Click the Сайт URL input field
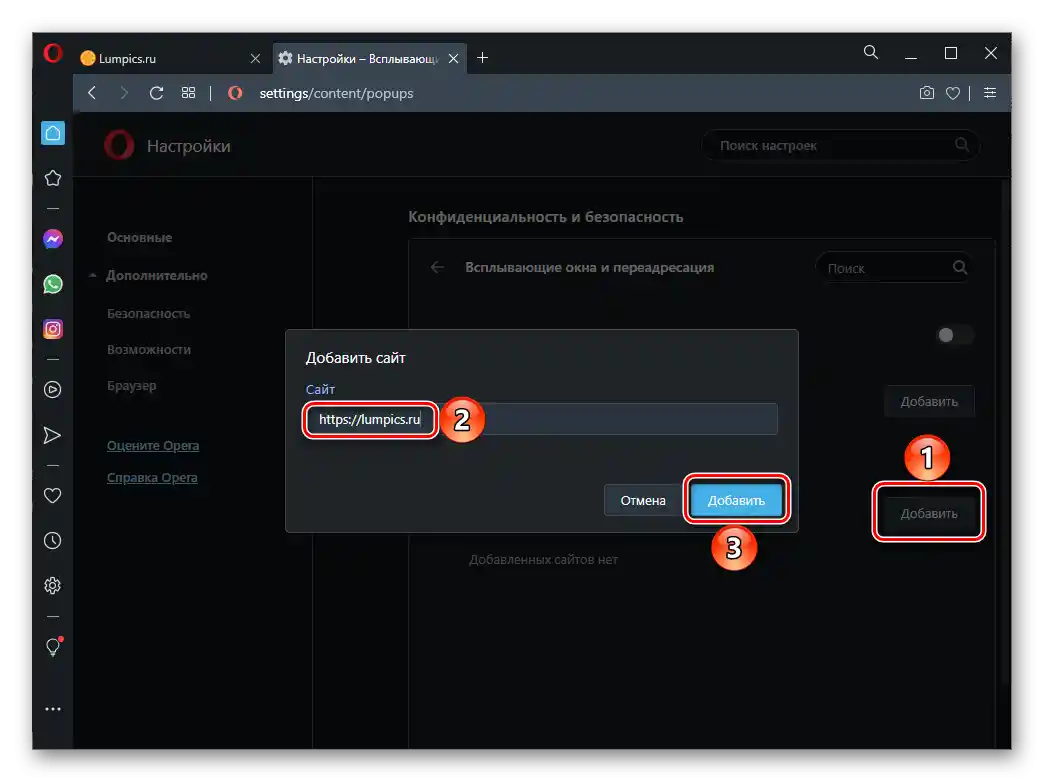The width and height of the screenshot is (1044, 782). coord(541,419)
